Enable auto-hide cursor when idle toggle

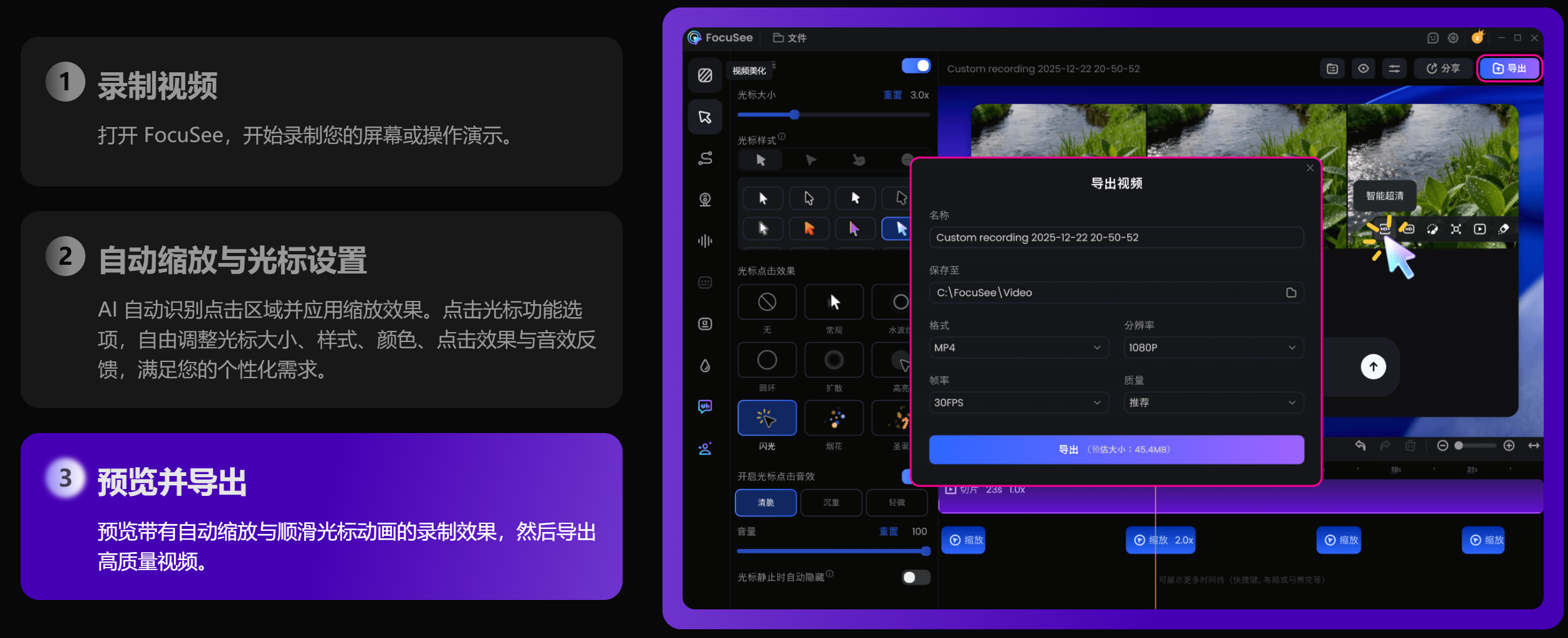pyautogui.click(x=915, y=578)
